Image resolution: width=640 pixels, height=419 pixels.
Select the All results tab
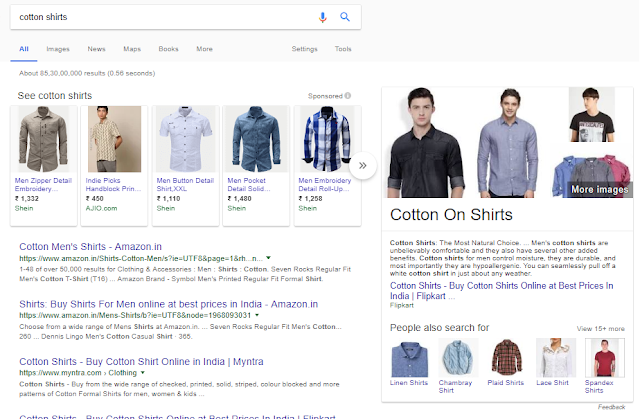coord(24,49)
